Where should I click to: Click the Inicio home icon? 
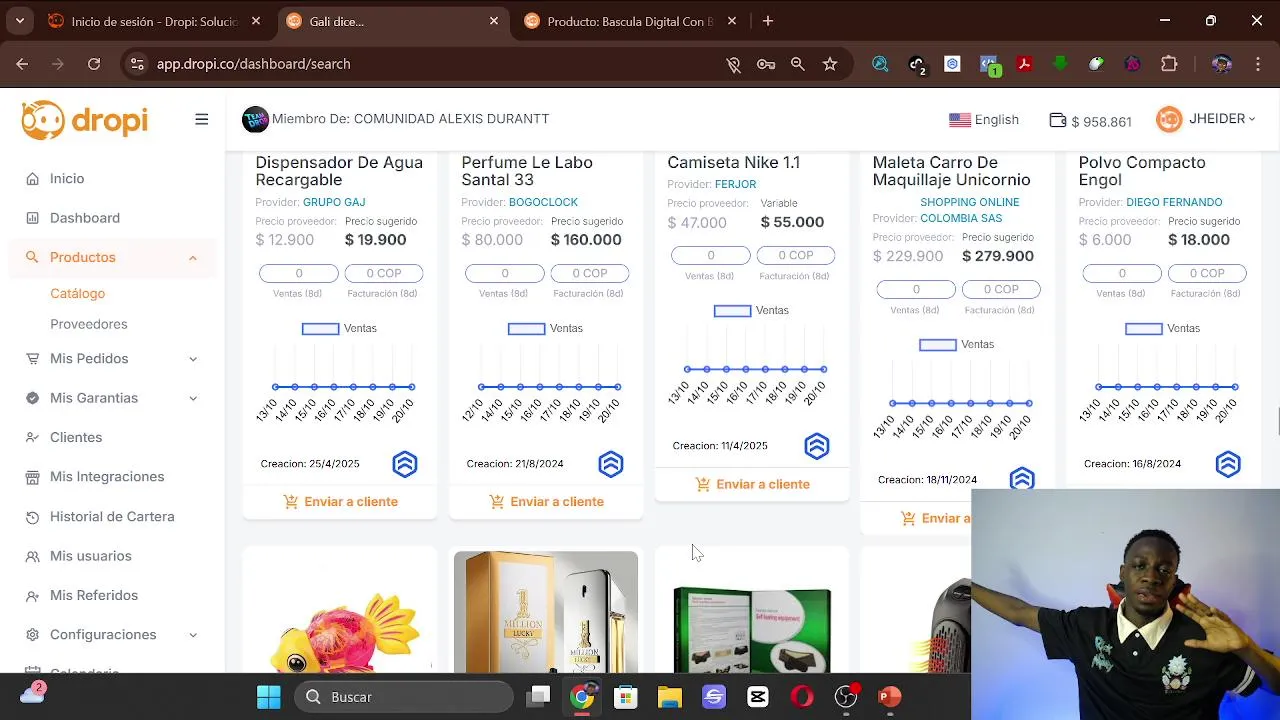point(33,178)
